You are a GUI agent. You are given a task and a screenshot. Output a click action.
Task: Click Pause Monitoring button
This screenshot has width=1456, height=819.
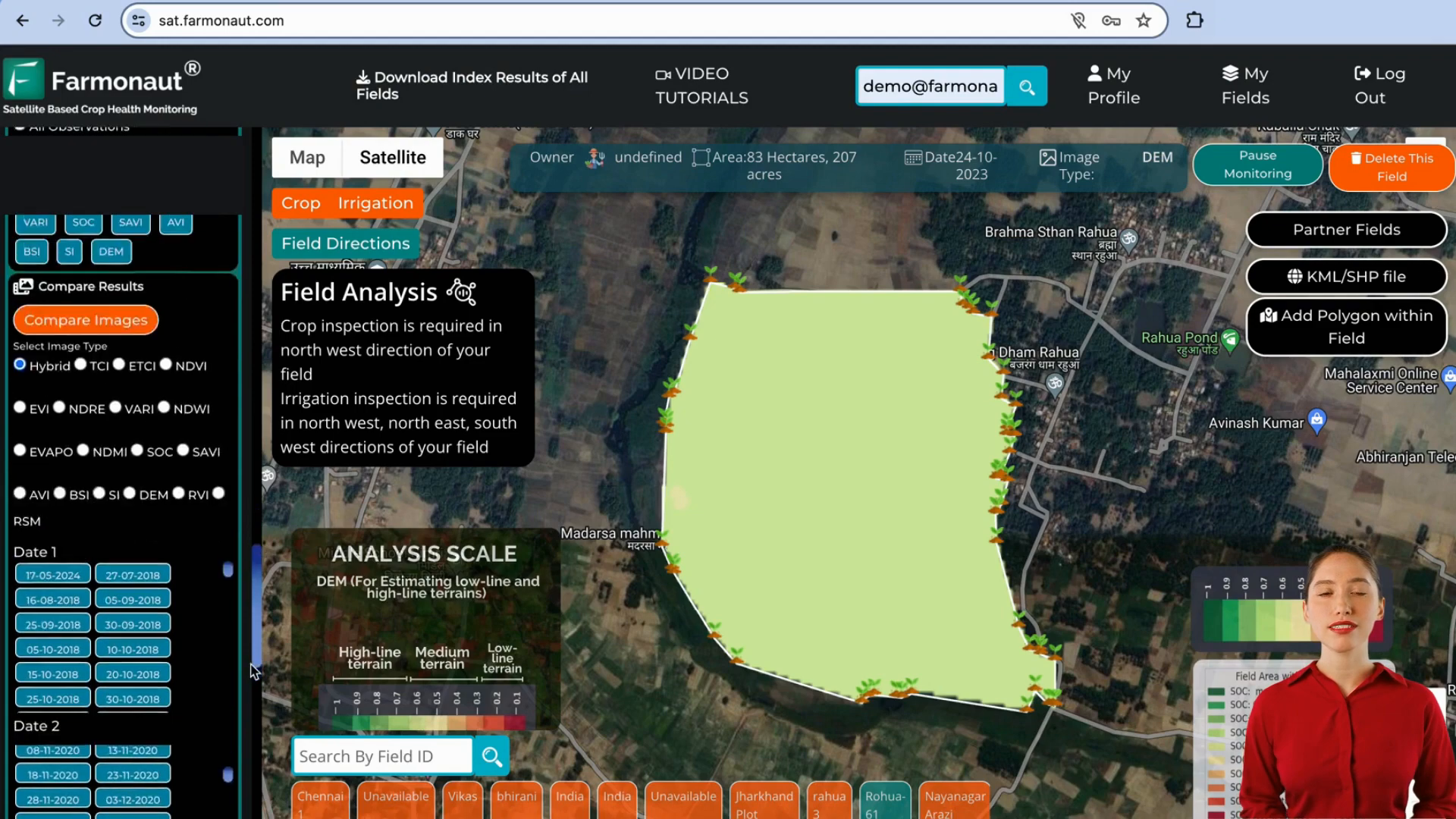click(x=1257, y=165)
